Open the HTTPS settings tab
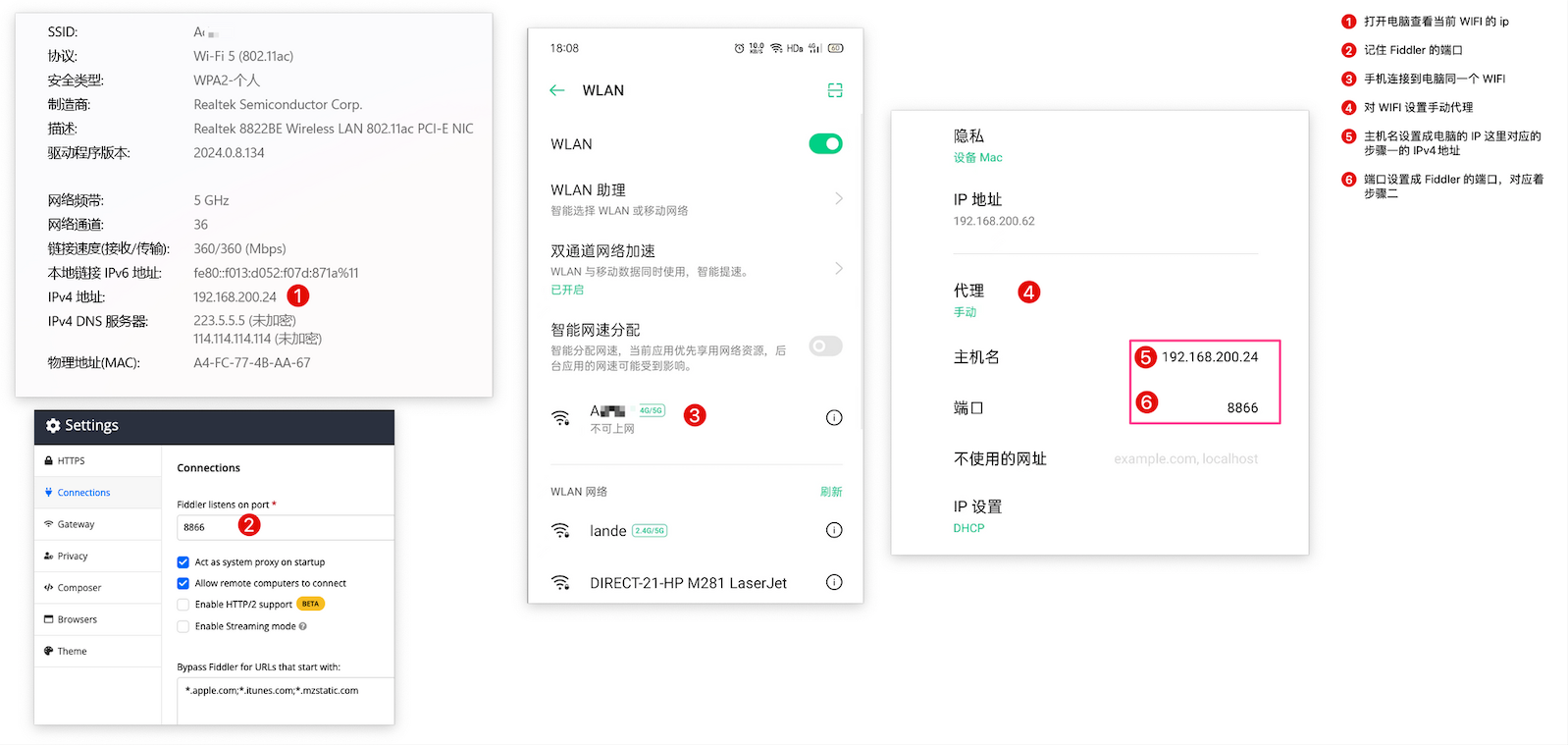1568x745 pixels. click(x=97, y=460)
